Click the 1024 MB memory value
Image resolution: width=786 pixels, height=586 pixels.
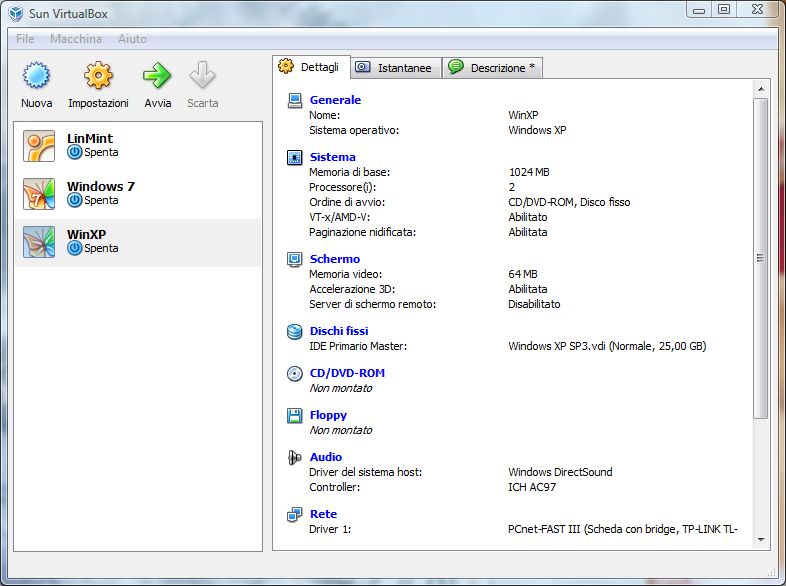(x=529, y=172)
